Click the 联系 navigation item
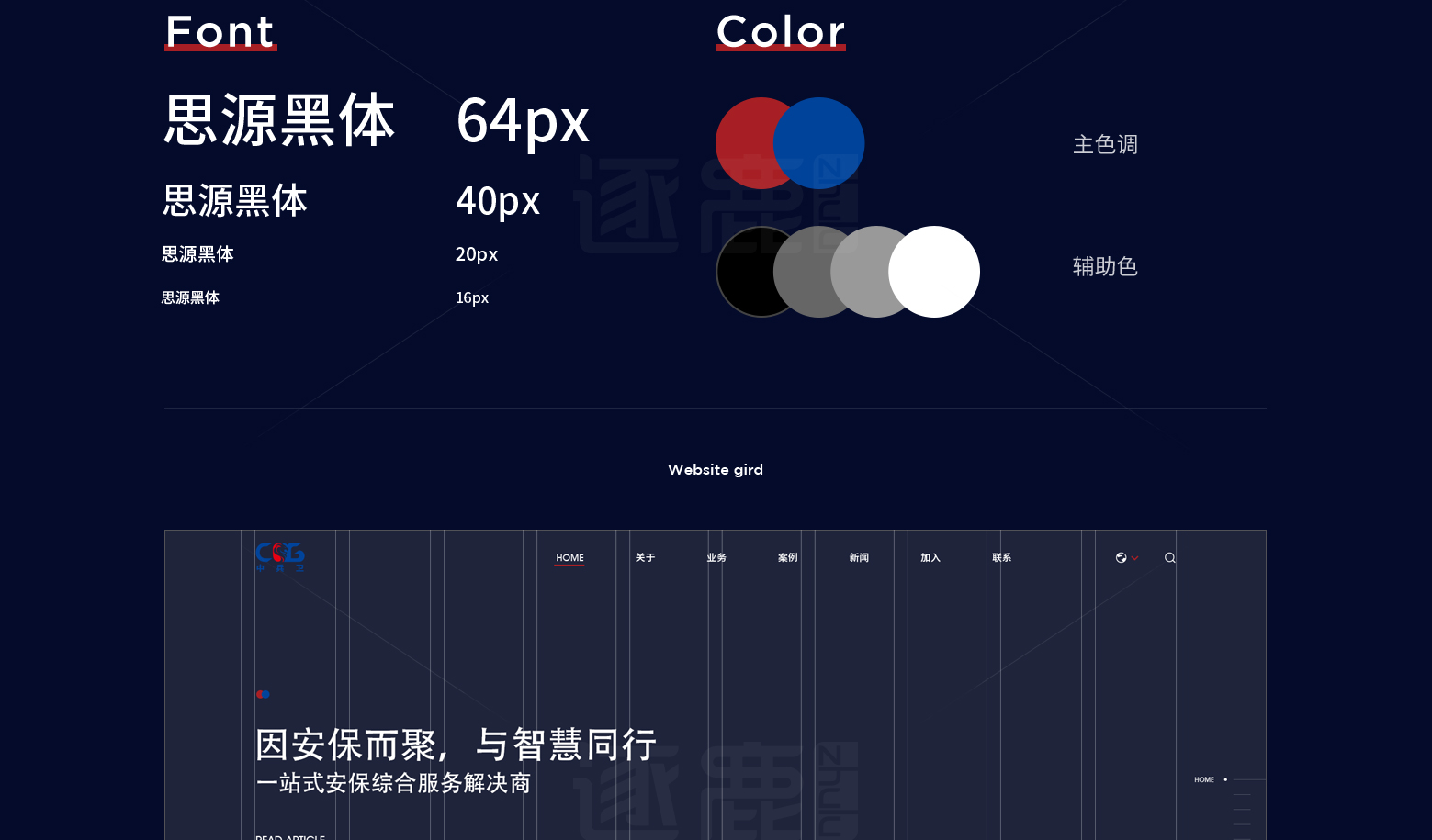Screen dimensions: 1432x840 coord(1002,557)
